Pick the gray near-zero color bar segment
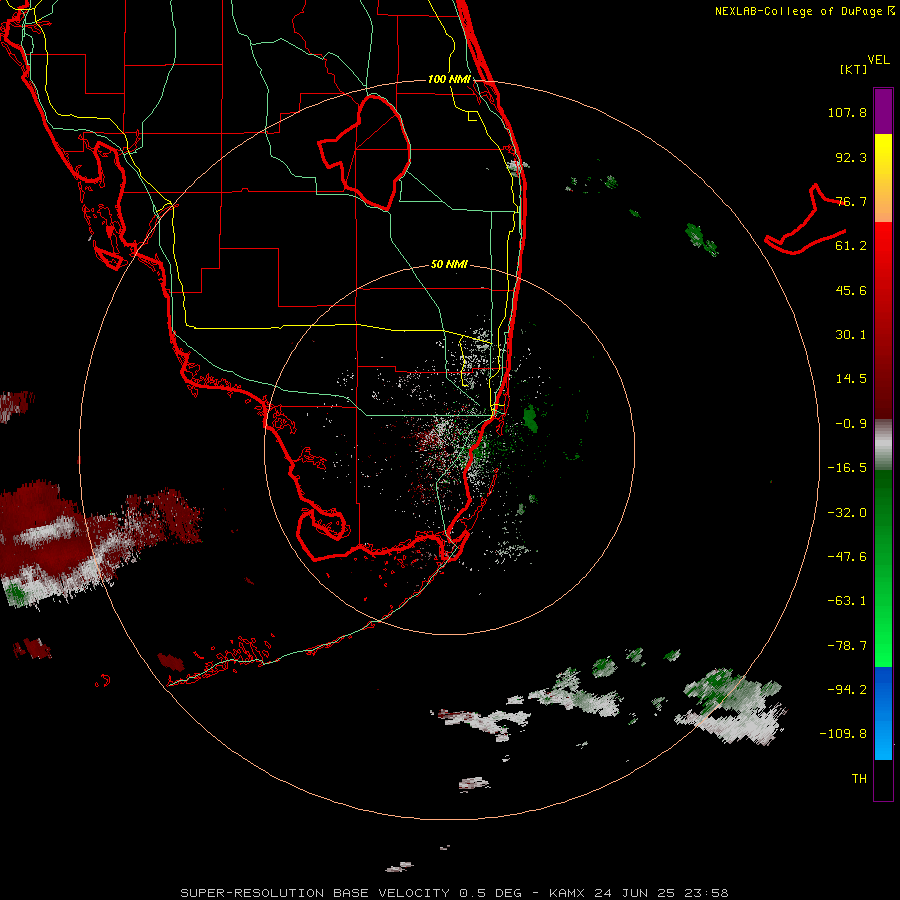This screenshot has height=900, width=900. pos(883,445)
